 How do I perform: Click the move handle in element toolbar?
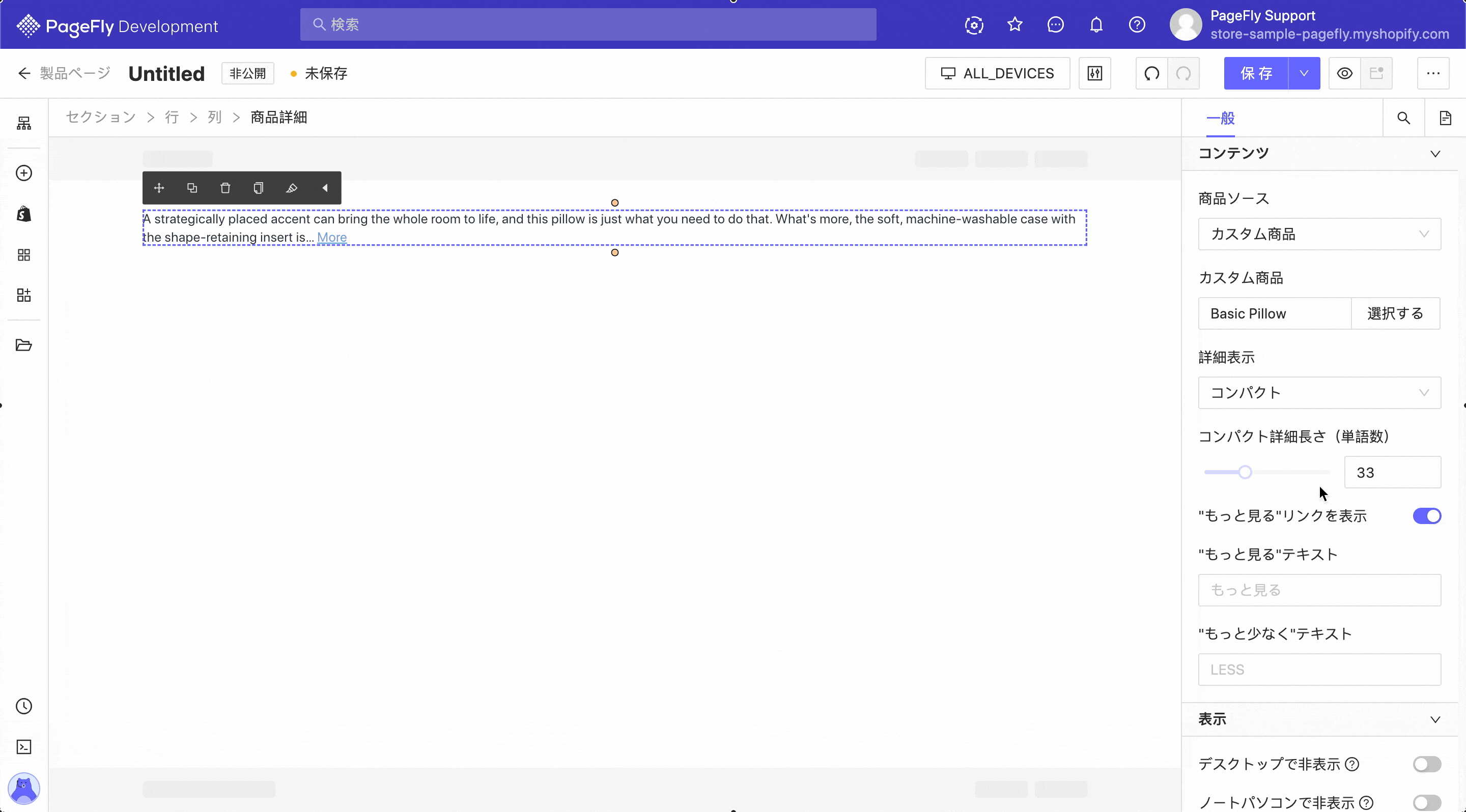(x=159, y=188)
